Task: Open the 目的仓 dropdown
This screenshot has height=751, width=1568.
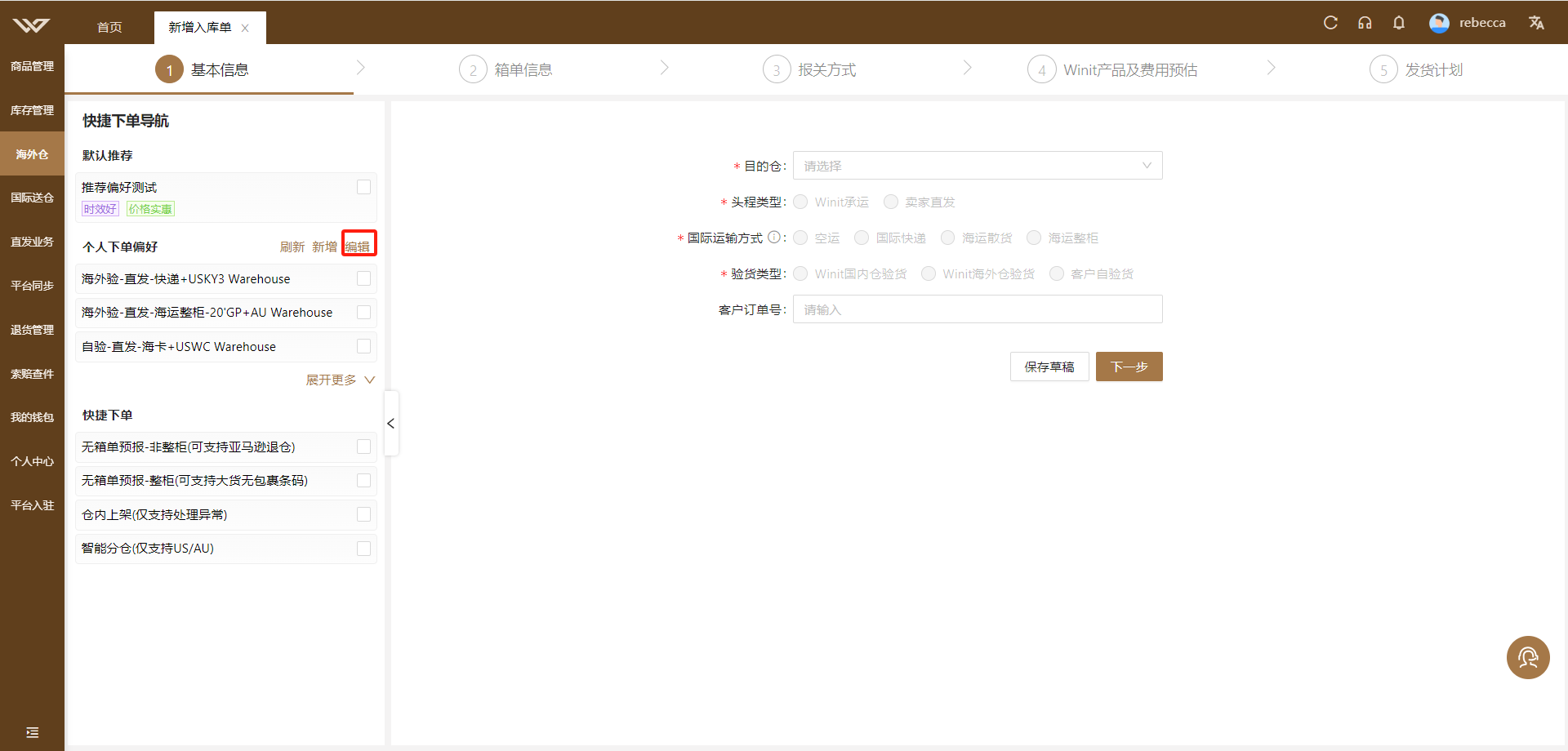Action: tap(978, 166)
